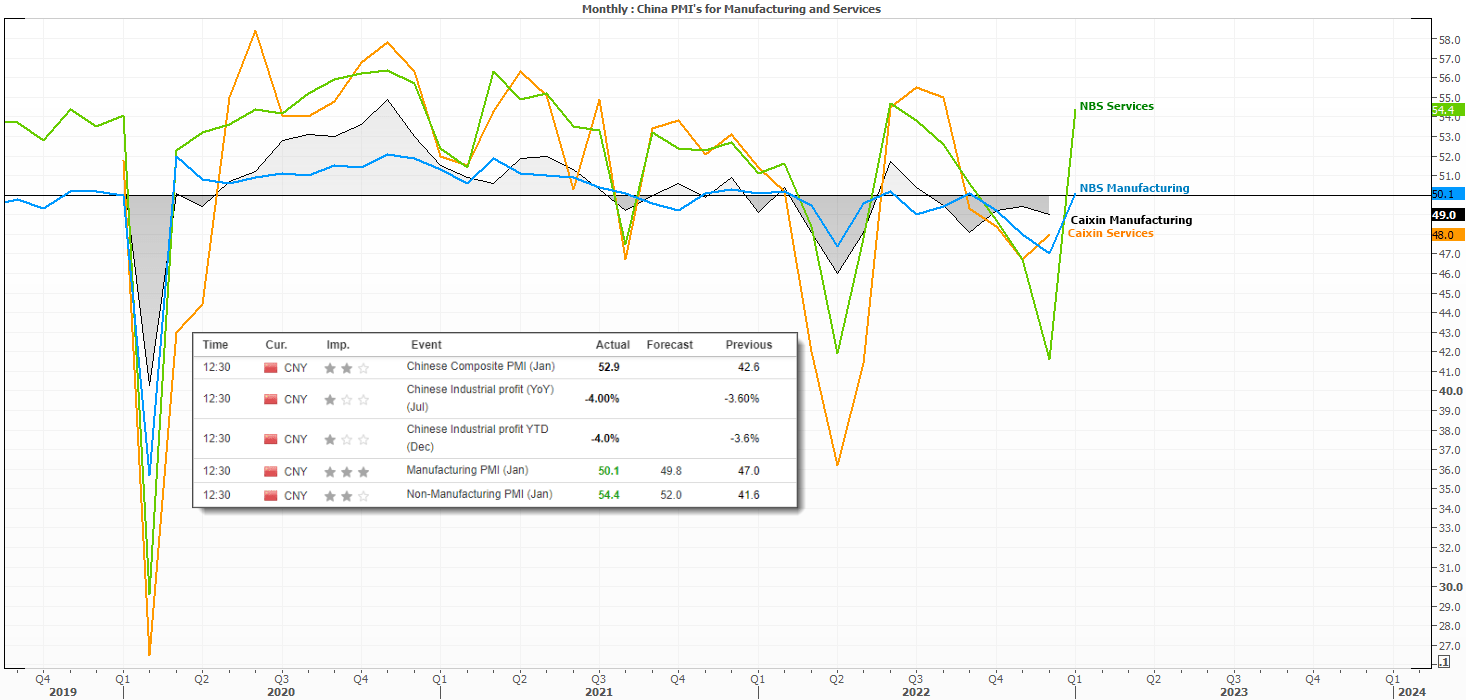Screen dimensions: 1466x700
Task: Click the -4.00% actual value
Action: pyautogui.click(x=602, y=399)
